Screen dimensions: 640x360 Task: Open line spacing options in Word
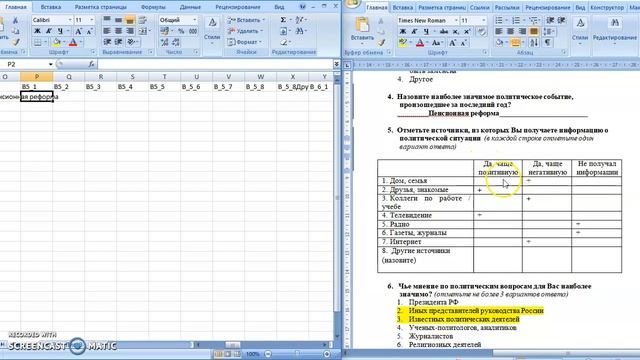(x=549, y=31)
